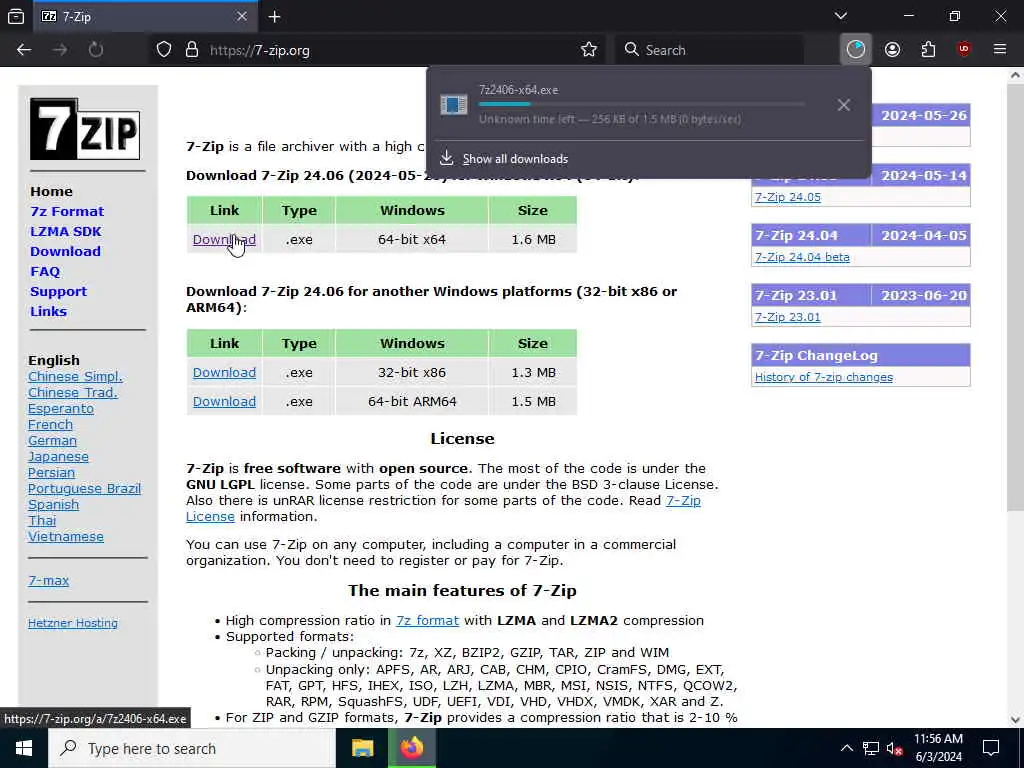Switch language to Japanese
The width and height of the screenshot is (1024, 768).
point(58,456)
